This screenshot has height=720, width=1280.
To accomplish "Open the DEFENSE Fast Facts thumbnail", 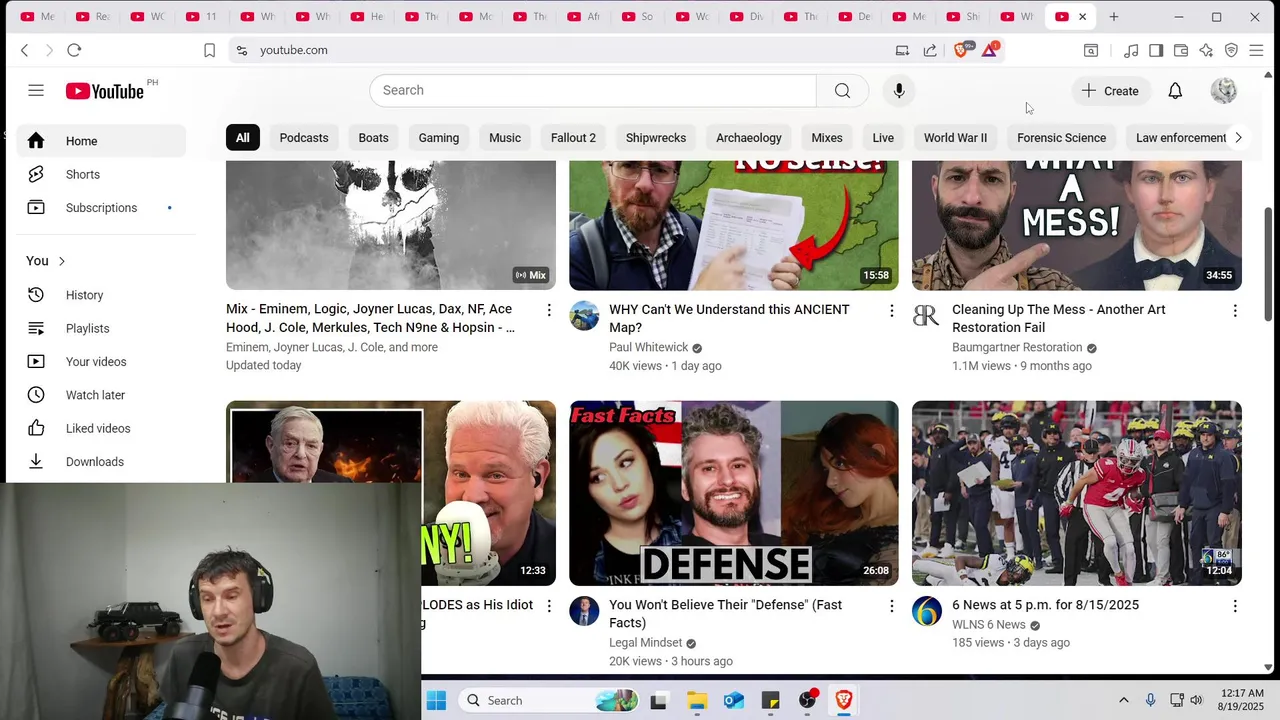I will coord(734,493).
